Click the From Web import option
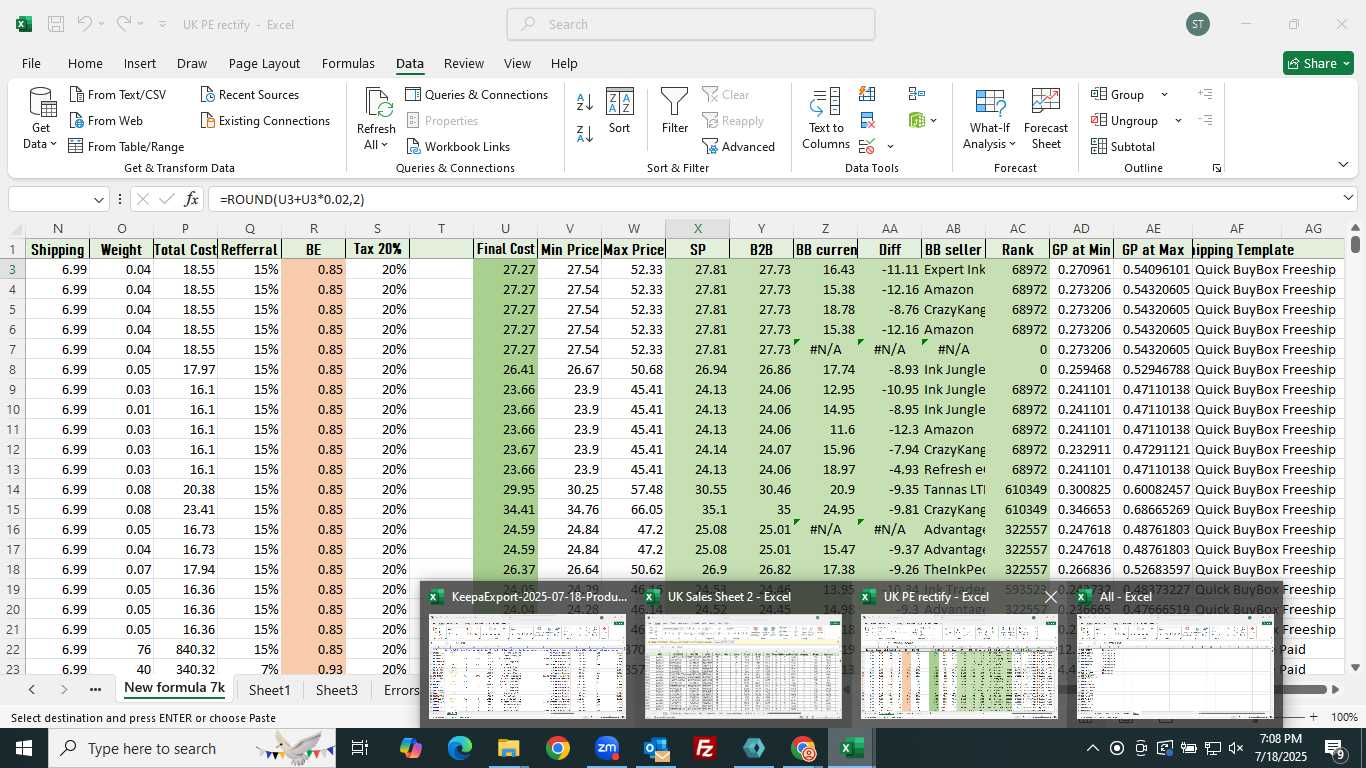Image resolution: width=1366 pixels, height=768 pixels. (106, 120)
